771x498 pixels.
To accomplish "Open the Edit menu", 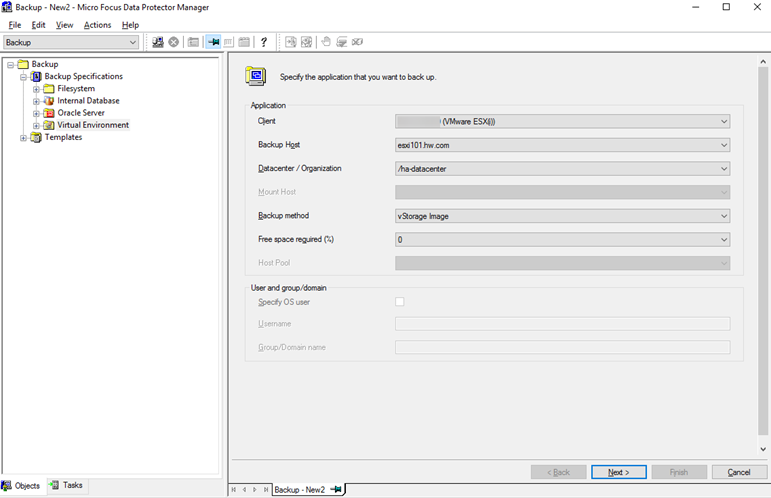I will [x=38, y=25].
